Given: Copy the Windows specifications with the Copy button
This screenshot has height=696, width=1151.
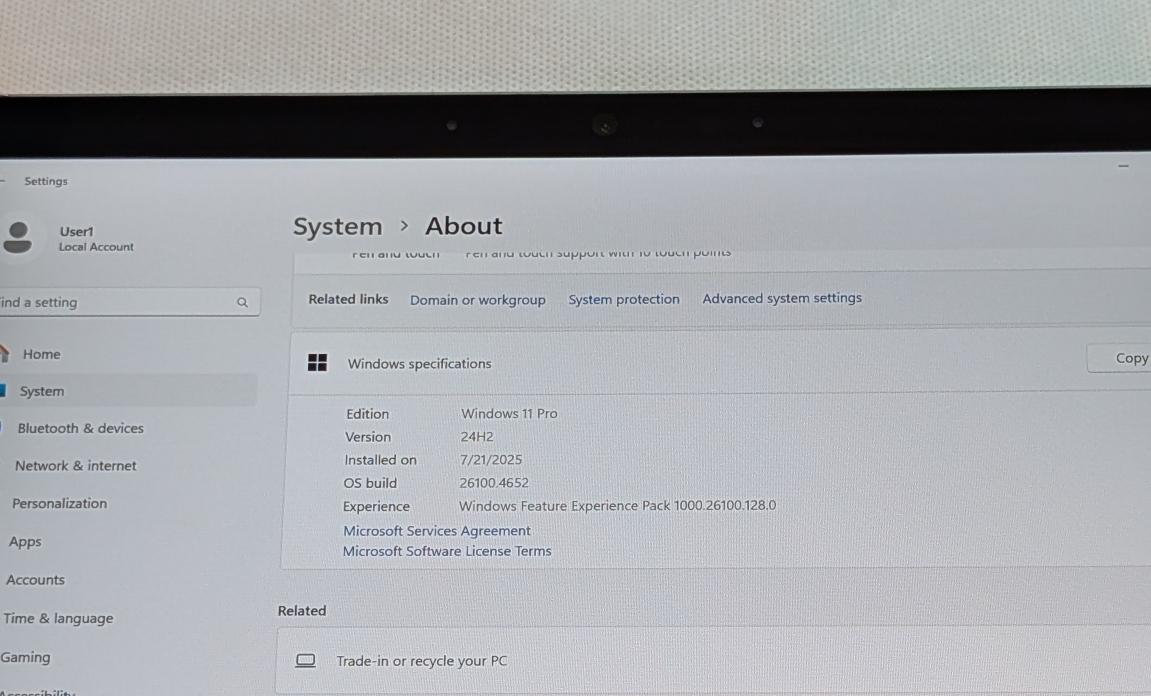Looking at the screenshot, I should [1130, 358].
